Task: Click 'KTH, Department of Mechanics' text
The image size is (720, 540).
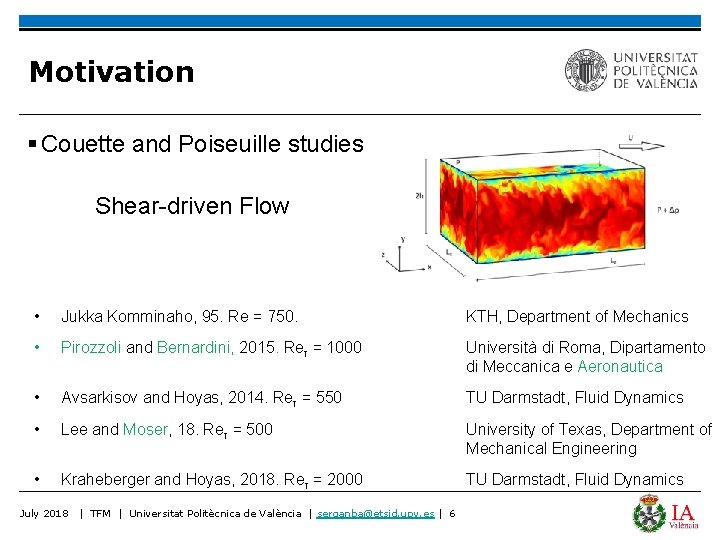Action: coord(577,316)
